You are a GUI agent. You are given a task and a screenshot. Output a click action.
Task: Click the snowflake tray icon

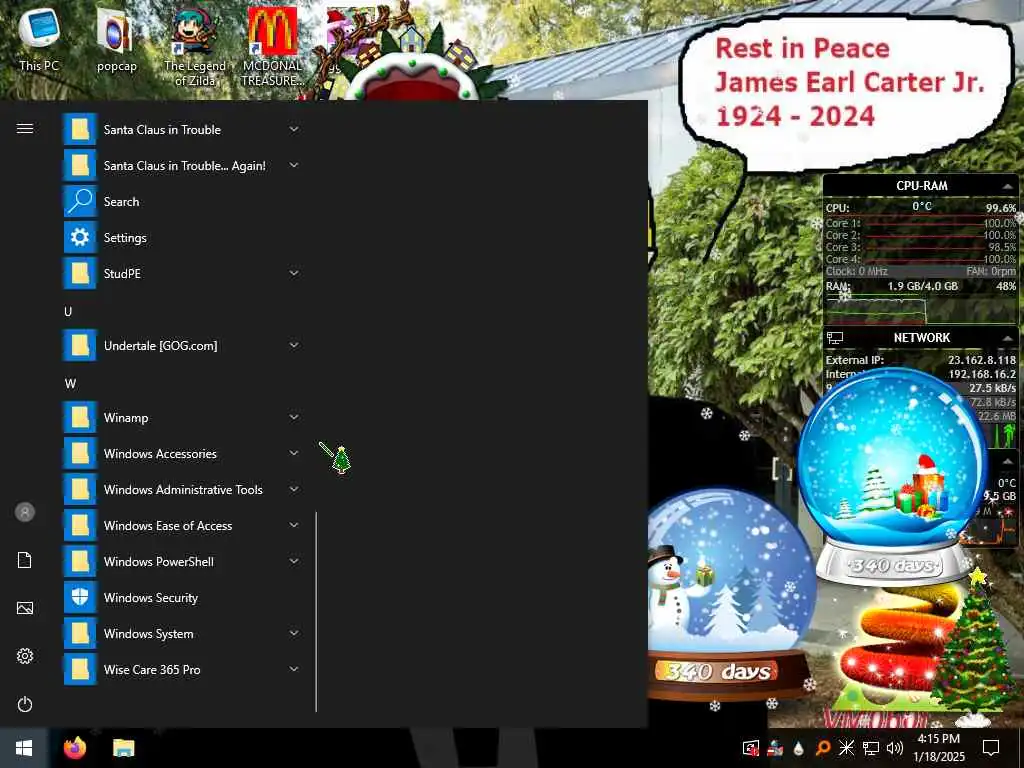point(846,748)
